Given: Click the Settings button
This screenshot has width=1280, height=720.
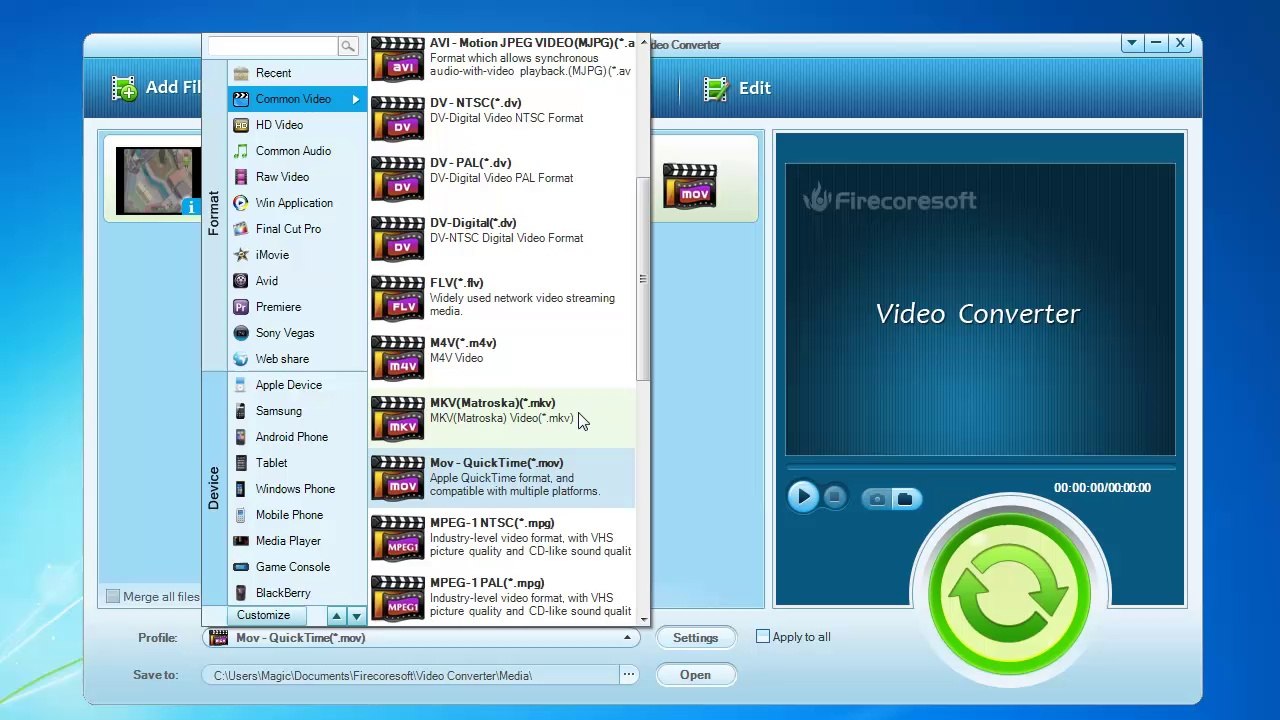Looking at the screenshot, I should point(695,637).
